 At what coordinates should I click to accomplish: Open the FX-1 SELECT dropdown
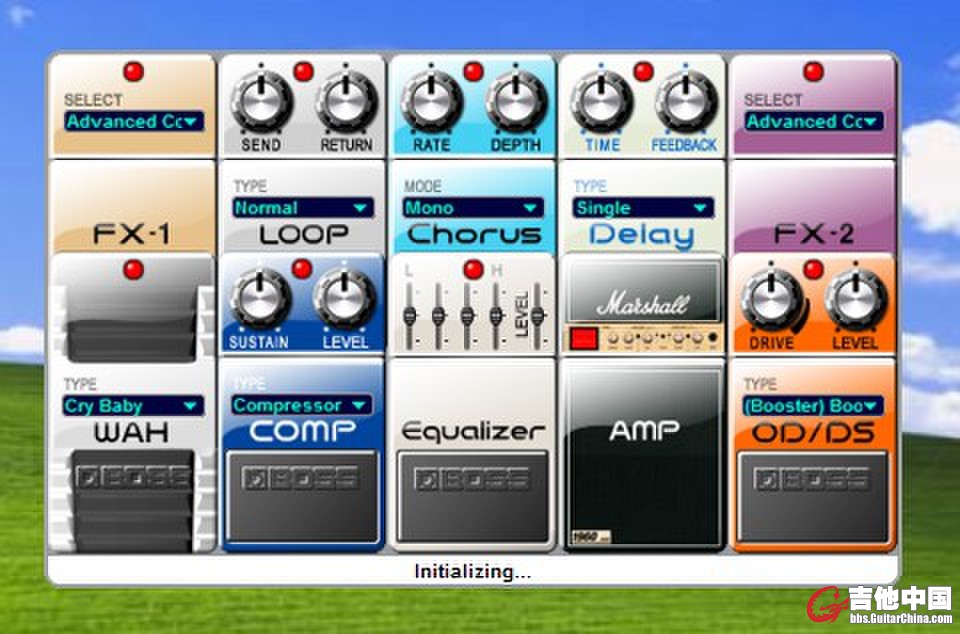133,121
